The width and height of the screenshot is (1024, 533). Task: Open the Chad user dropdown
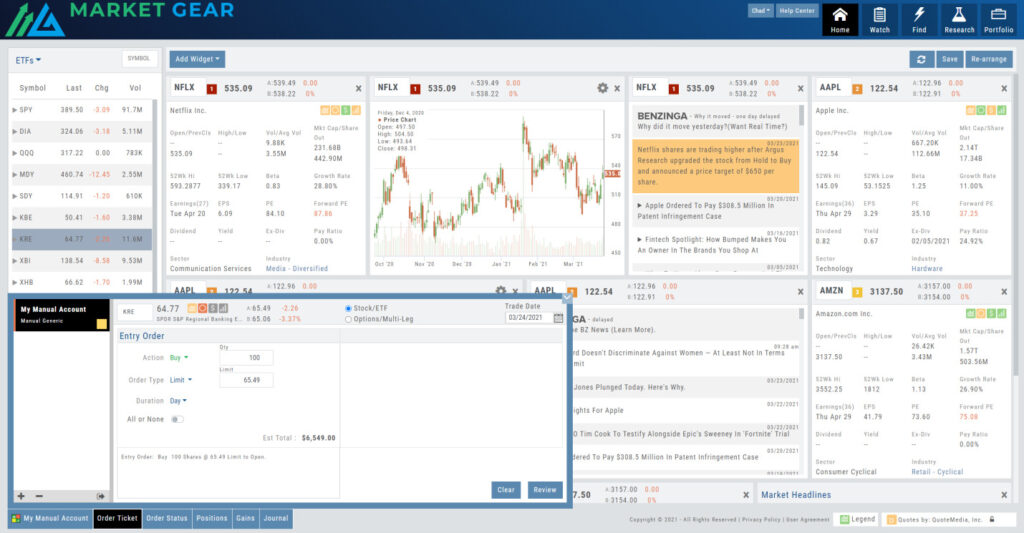pos(760,10)
